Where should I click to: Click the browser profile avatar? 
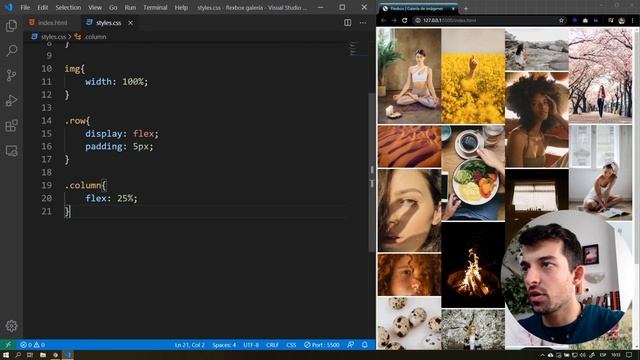[x=622, y=20]
